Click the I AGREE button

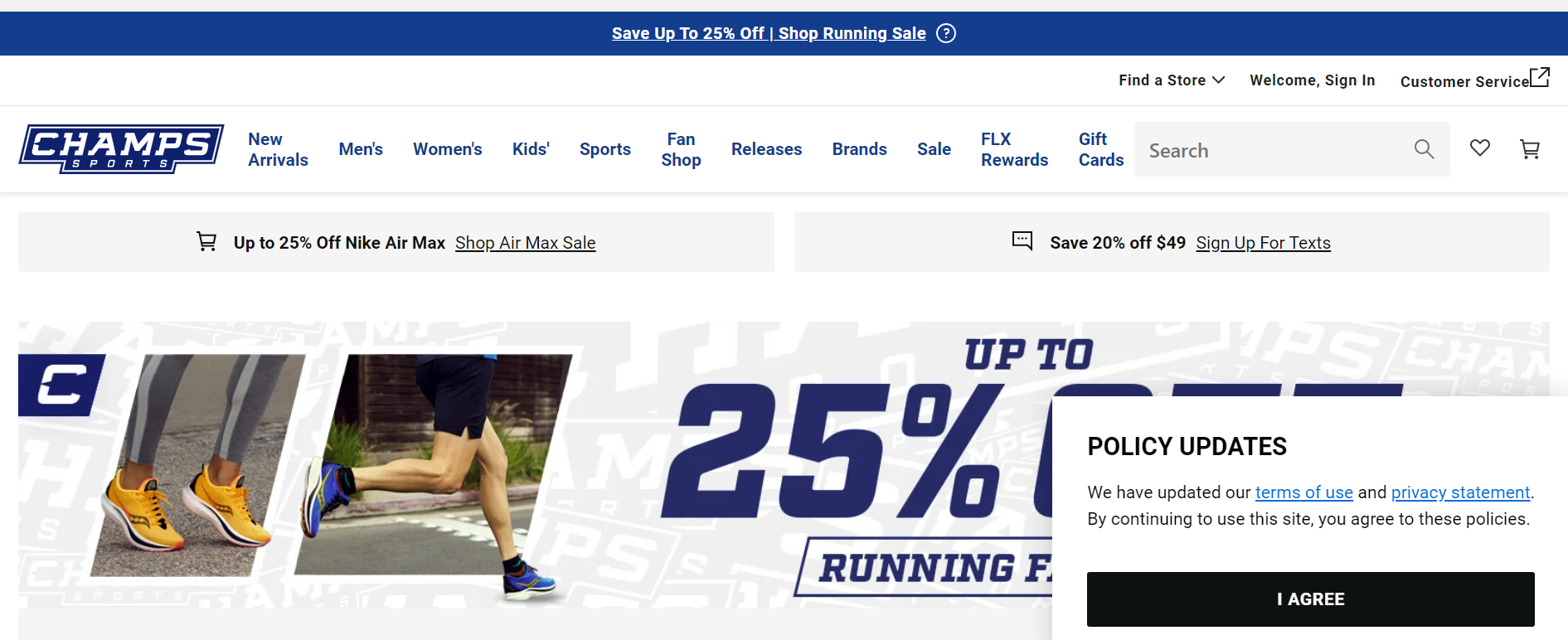(1310, 599)
